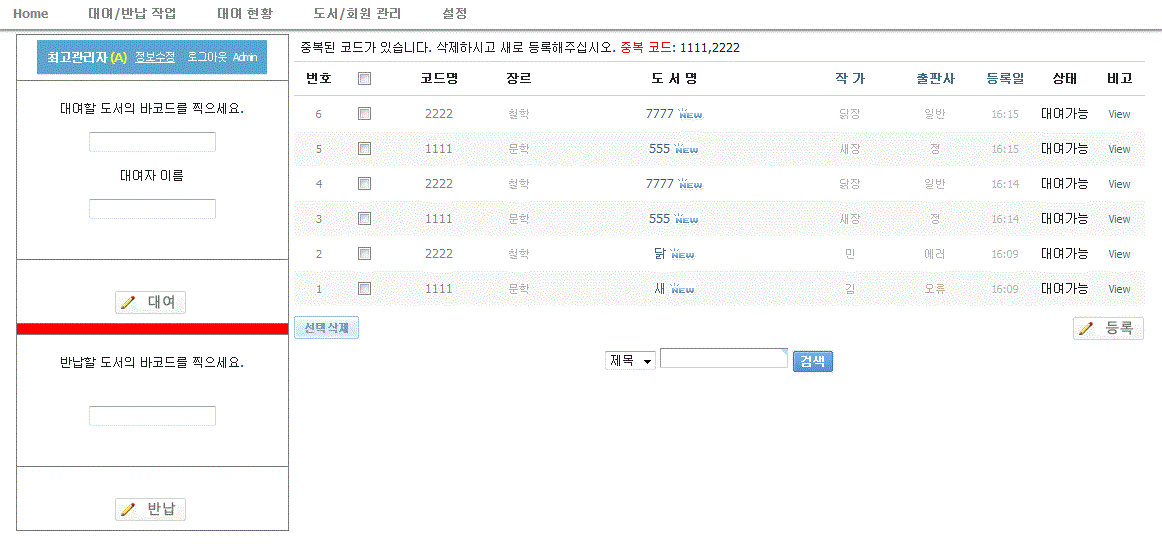Click the 선택삭제 button
Viewport: 1162px width, 552px height.
pyautogui.click(x=327, y=327)
